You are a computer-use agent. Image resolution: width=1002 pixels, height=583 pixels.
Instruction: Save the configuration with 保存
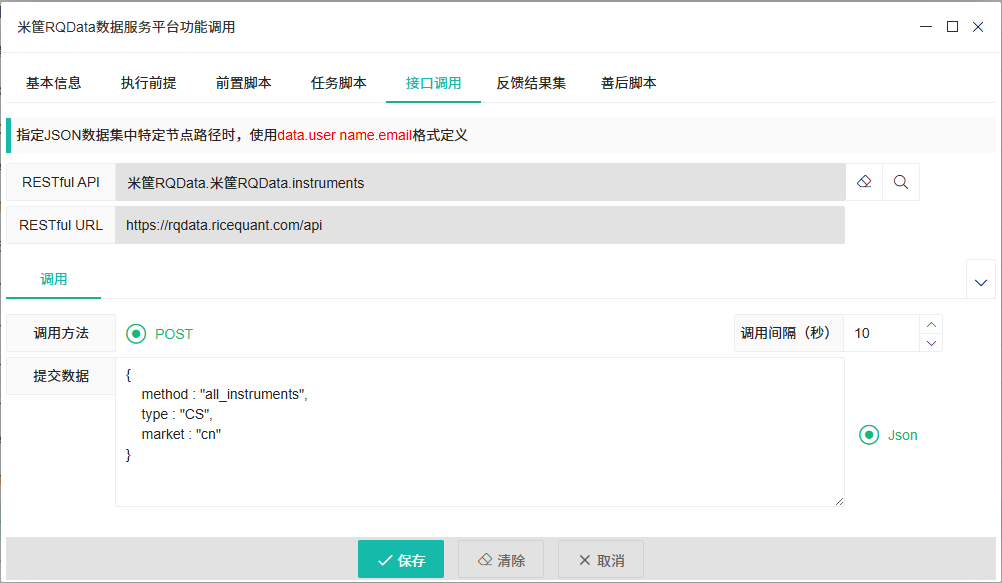pyautogui.click(x=400, y=559)
